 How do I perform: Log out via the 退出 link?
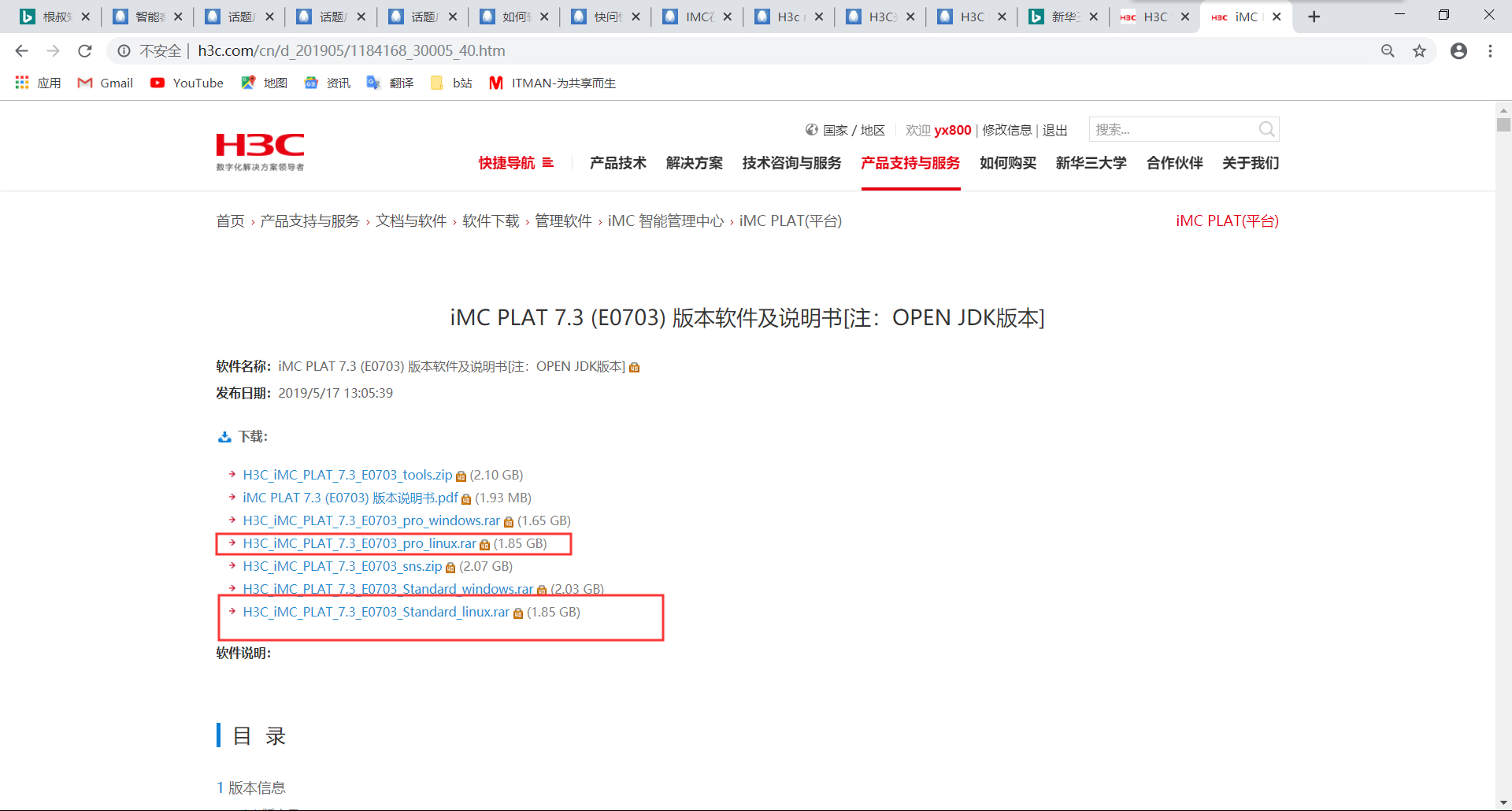click(1055, 130)
